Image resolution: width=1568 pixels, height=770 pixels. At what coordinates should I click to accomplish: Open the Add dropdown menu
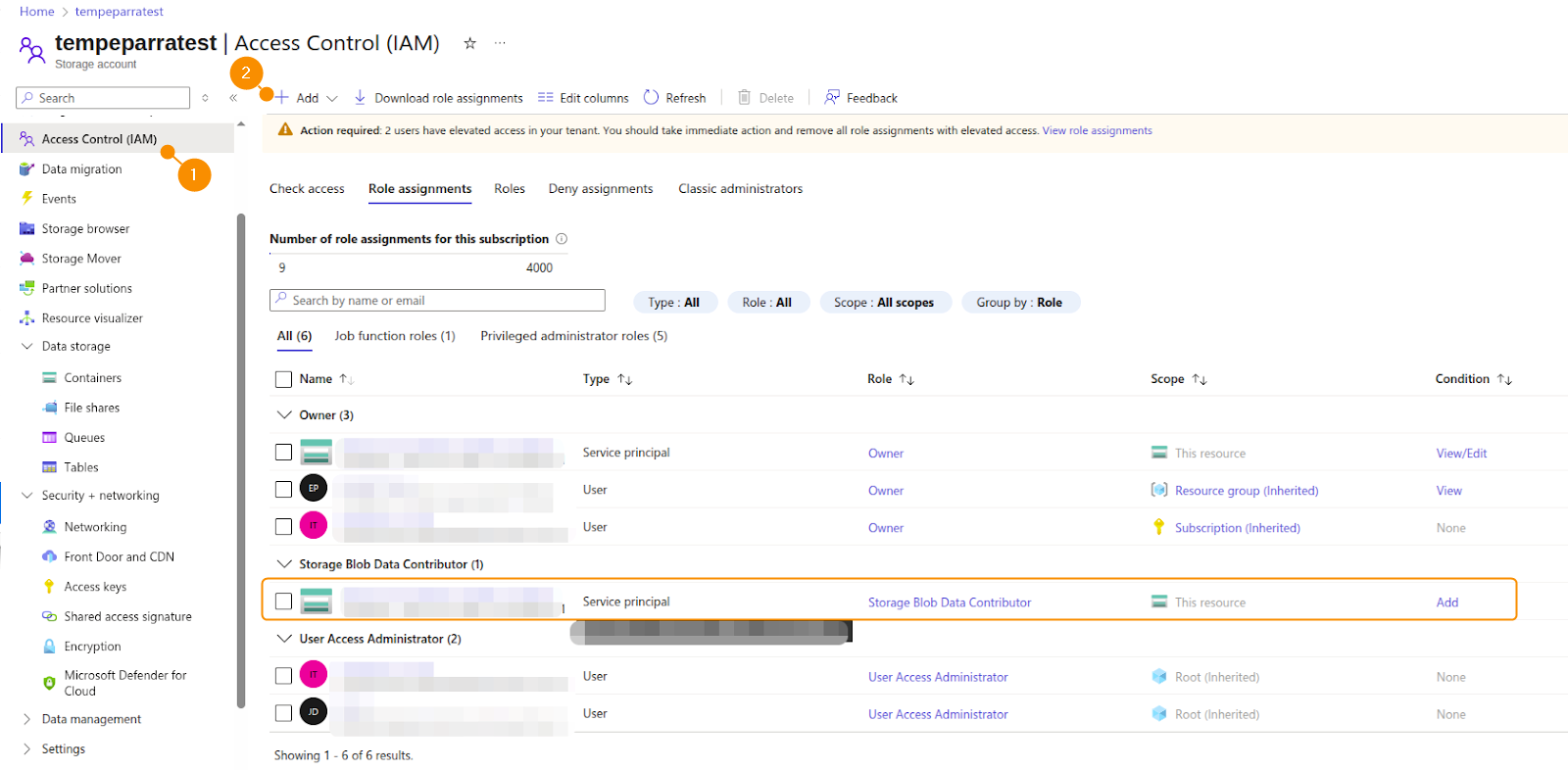point(308,98)
